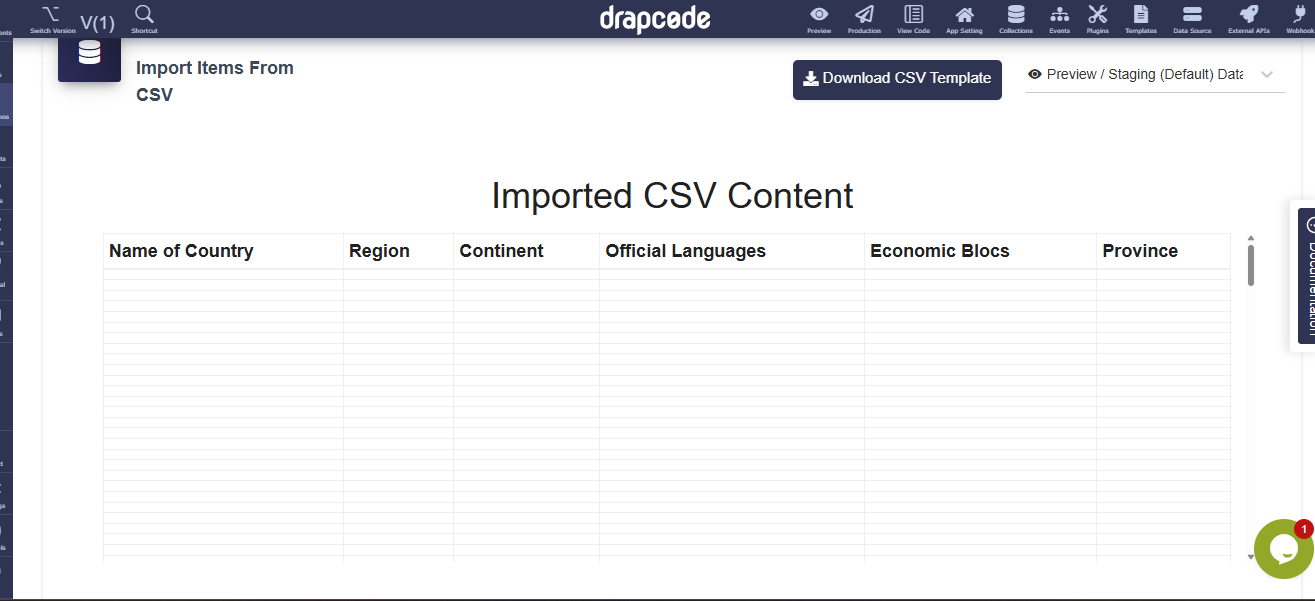Expand the Preview / Staging environment dropdown

tap(1155, 75)
